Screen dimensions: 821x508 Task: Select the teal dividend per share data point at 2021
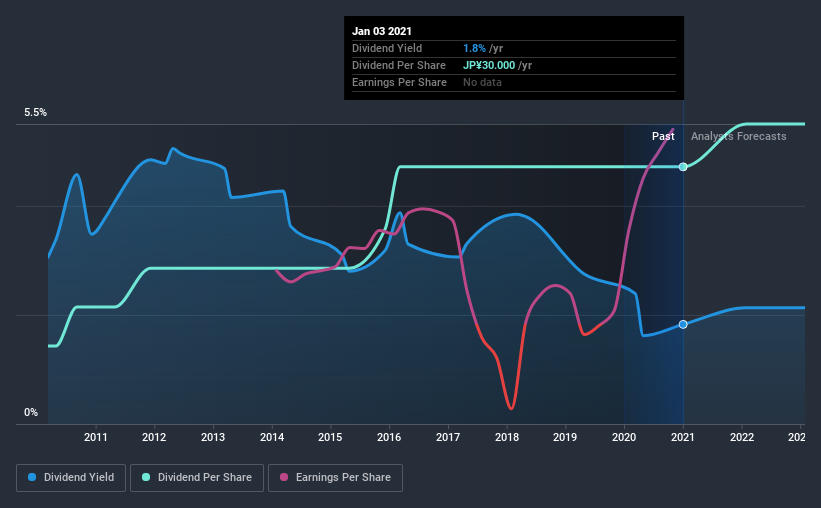click(x=683, y=167)
